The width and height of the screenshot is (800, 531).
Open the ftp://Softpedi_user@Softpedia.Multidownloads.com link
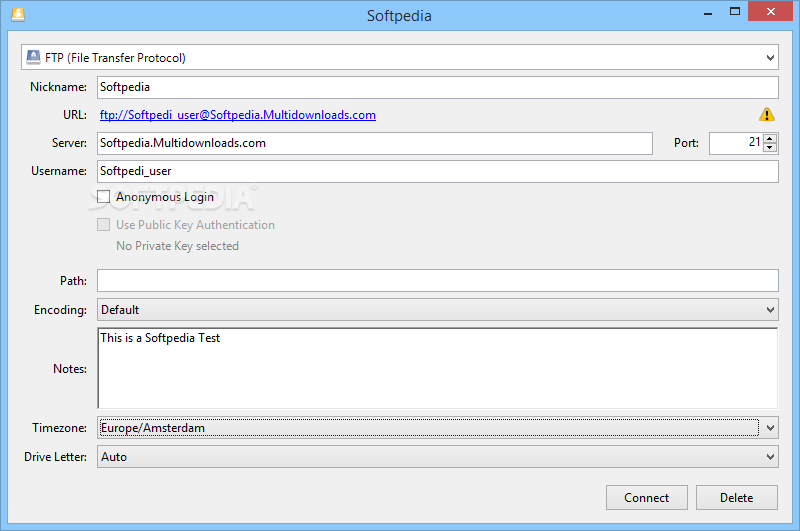click(x=238, y=115)
